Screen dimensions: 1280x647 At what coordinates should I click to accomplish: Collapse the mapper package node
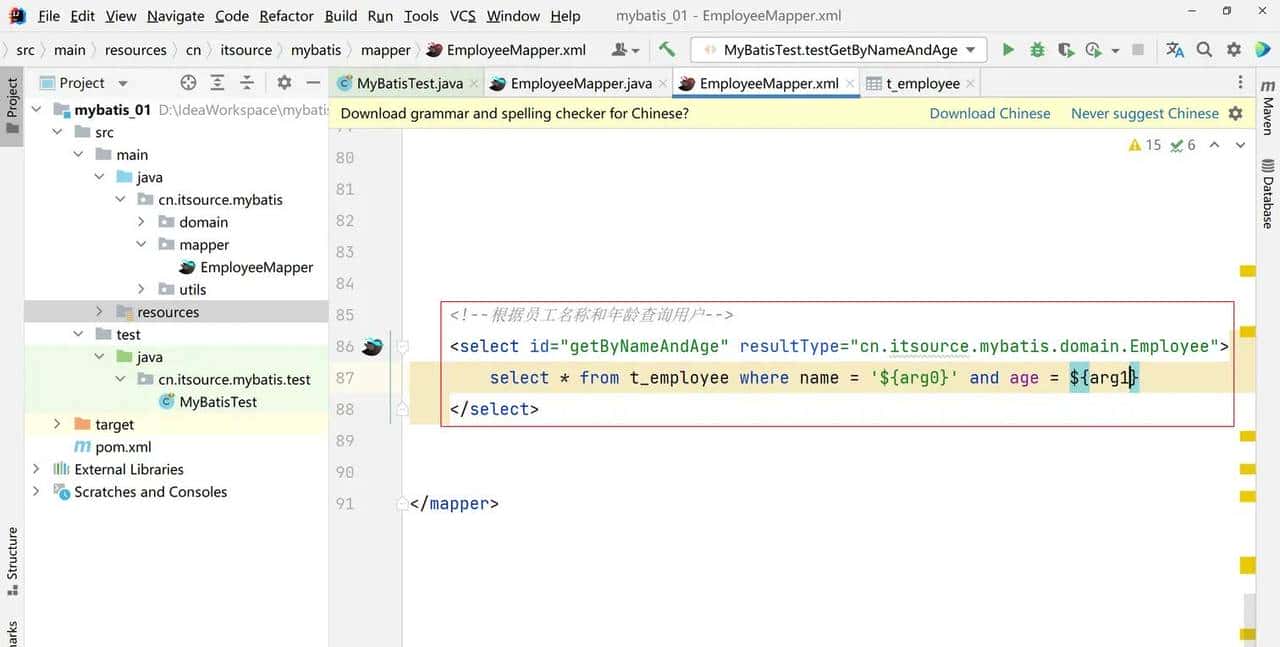point(142,245)
